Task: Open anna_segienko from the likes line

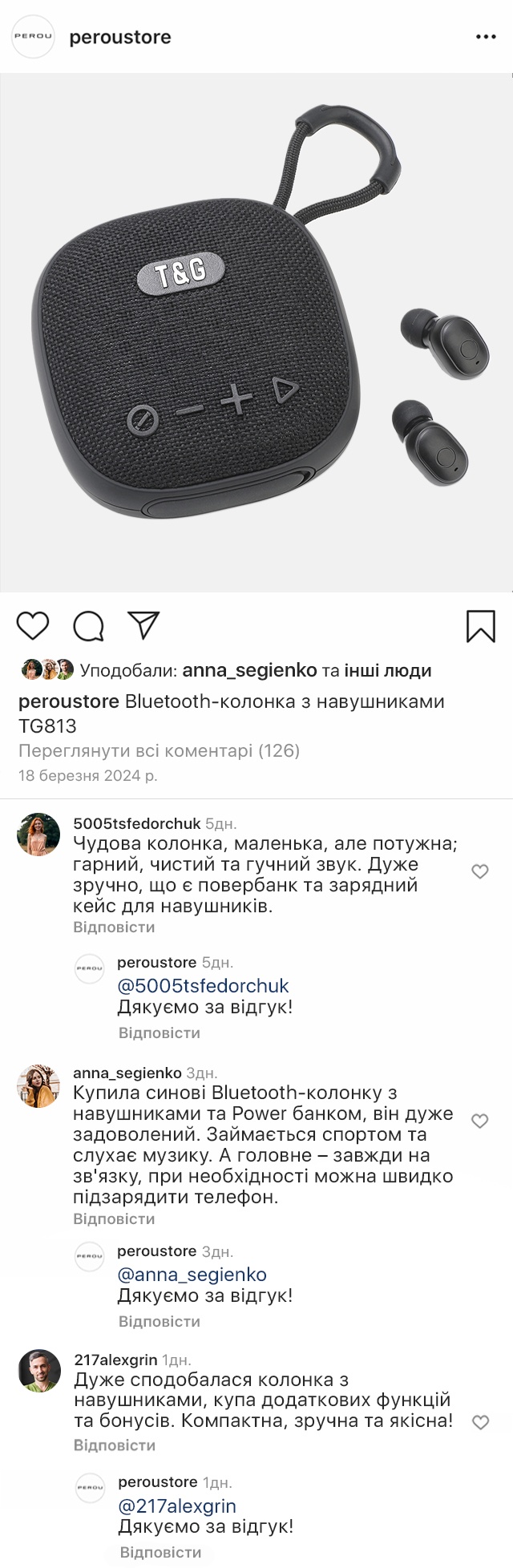Action: click(249, 671)
